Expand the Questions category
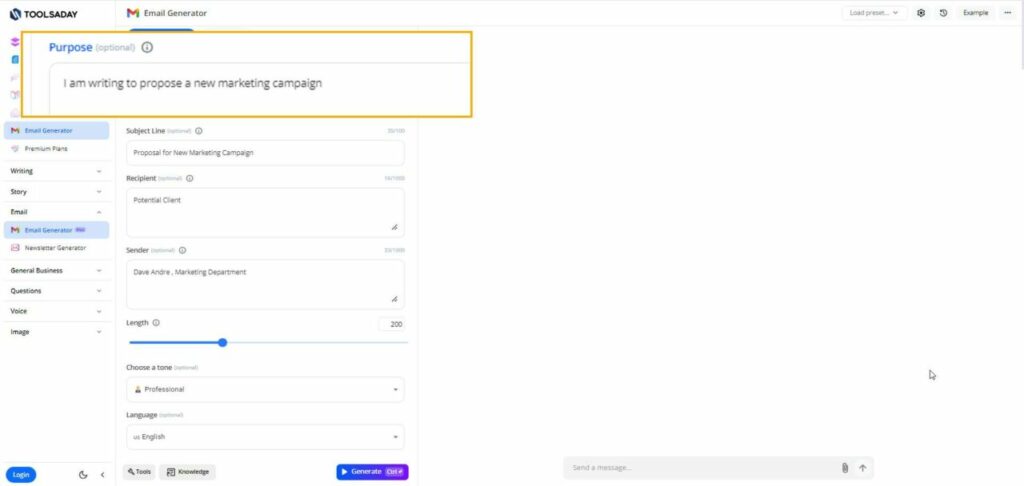Screen dimensions: 1024x486 click(57, 291)
